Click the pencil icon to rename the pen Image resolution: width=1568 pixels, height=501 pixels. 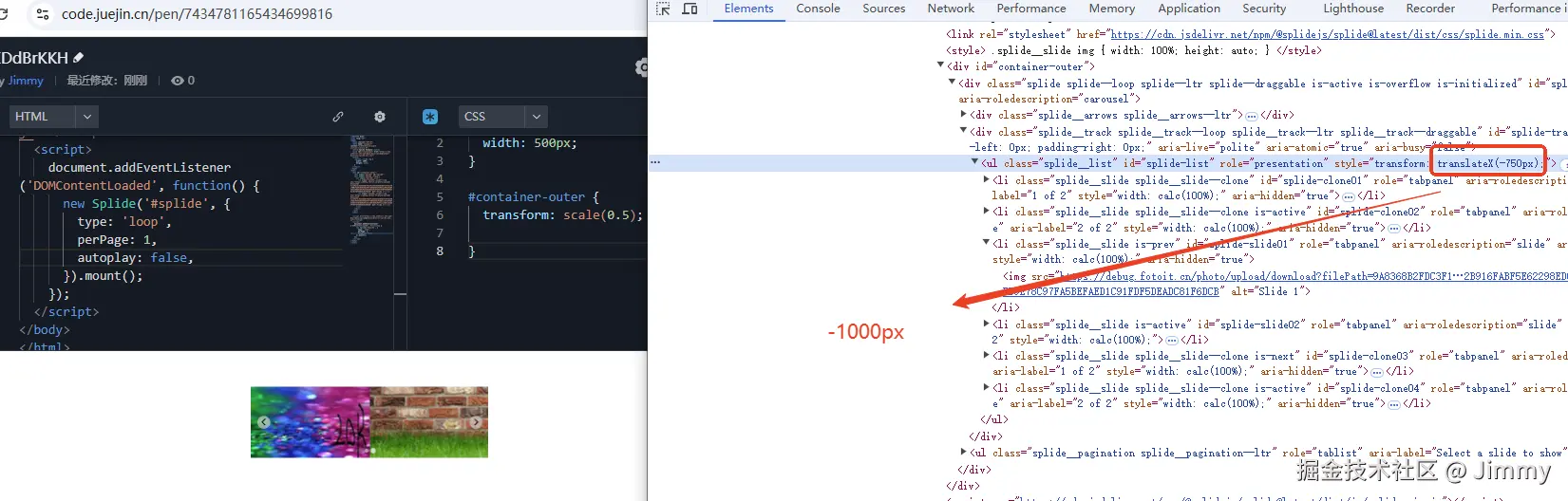(78, 58)
